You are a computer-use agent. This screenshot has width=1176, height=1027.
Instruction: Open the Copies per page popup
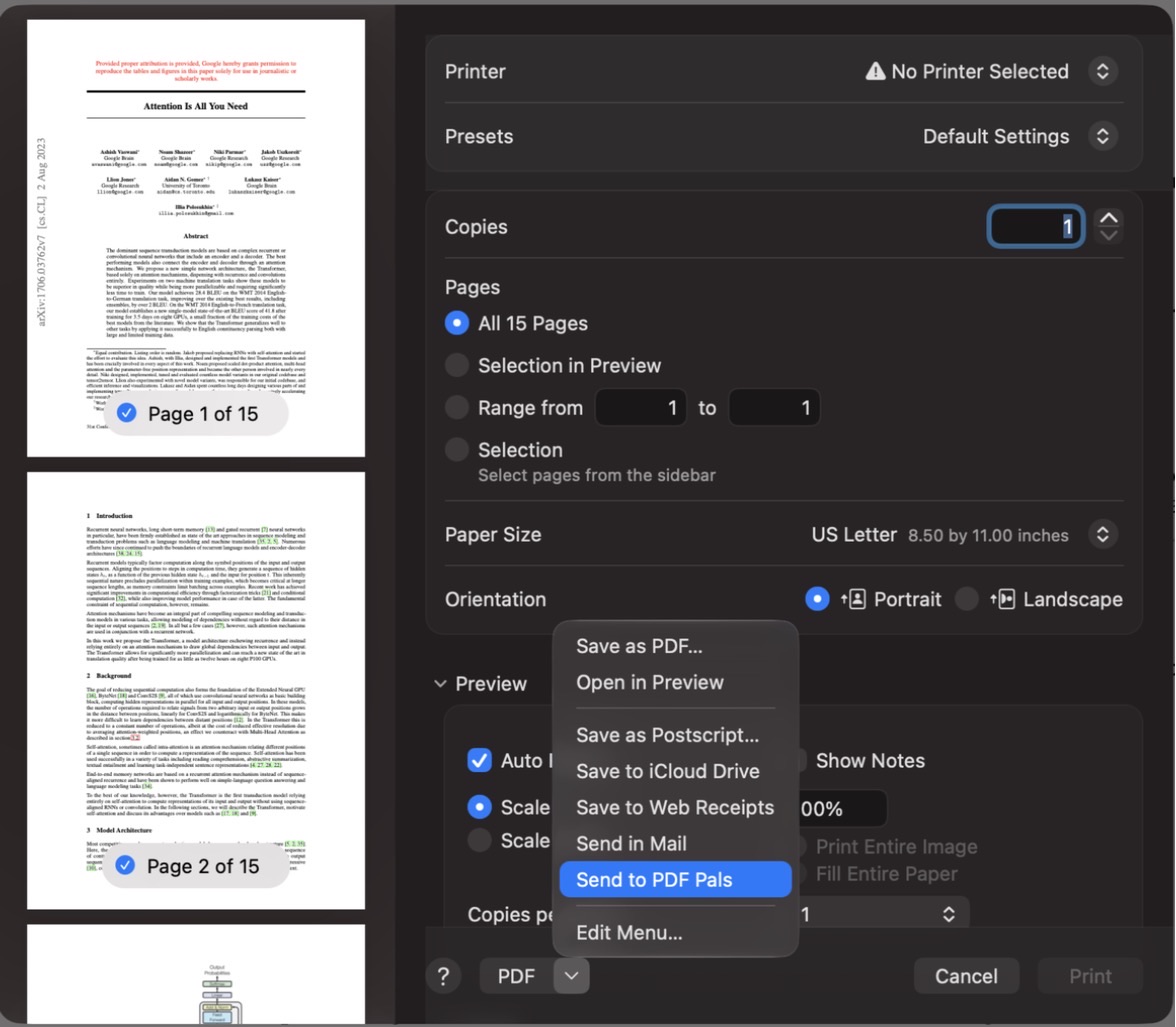tap(882, 914)
